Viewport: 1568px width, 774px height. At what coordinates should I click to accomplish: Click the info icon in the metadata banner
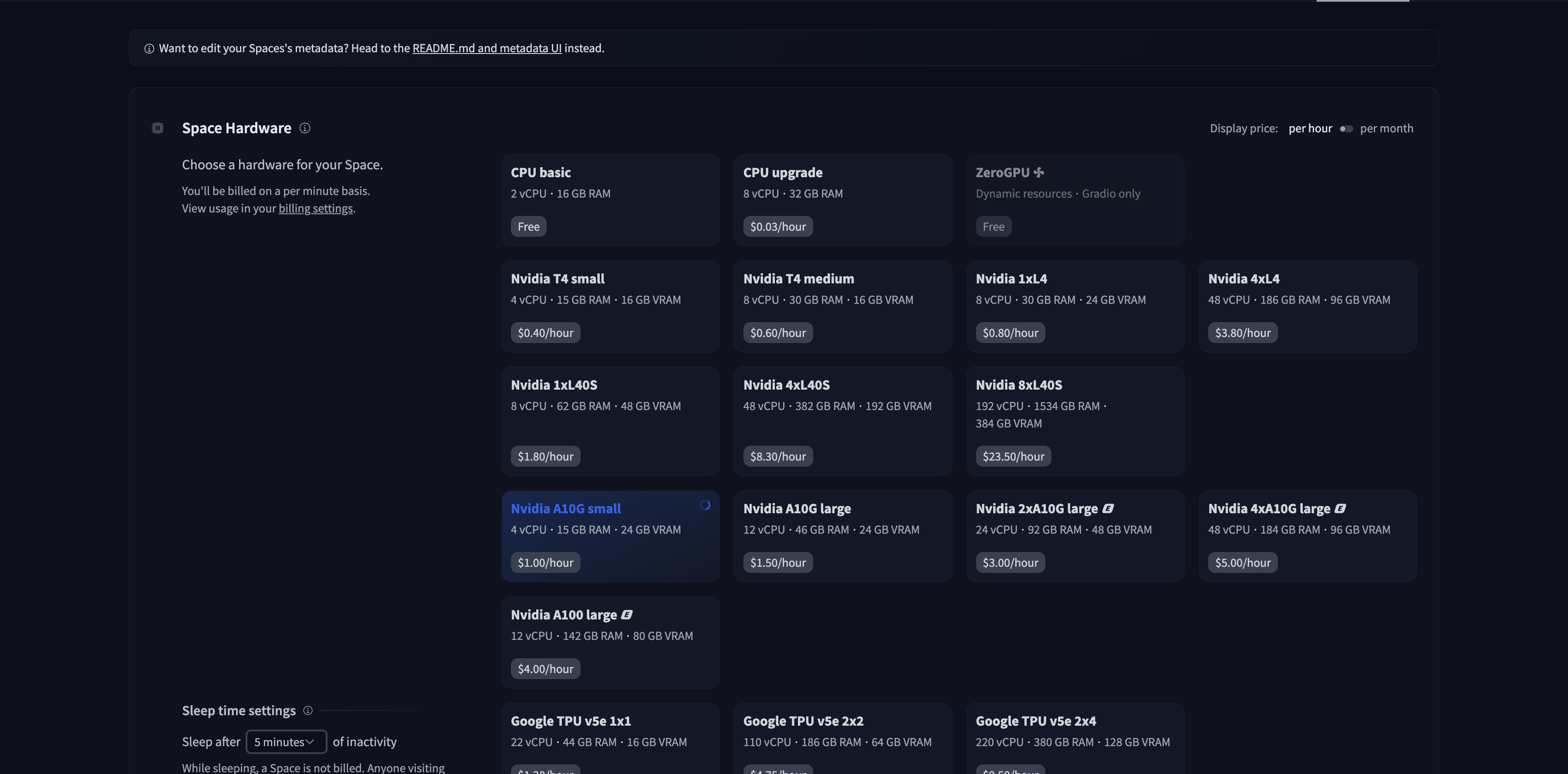pos(149,49)
